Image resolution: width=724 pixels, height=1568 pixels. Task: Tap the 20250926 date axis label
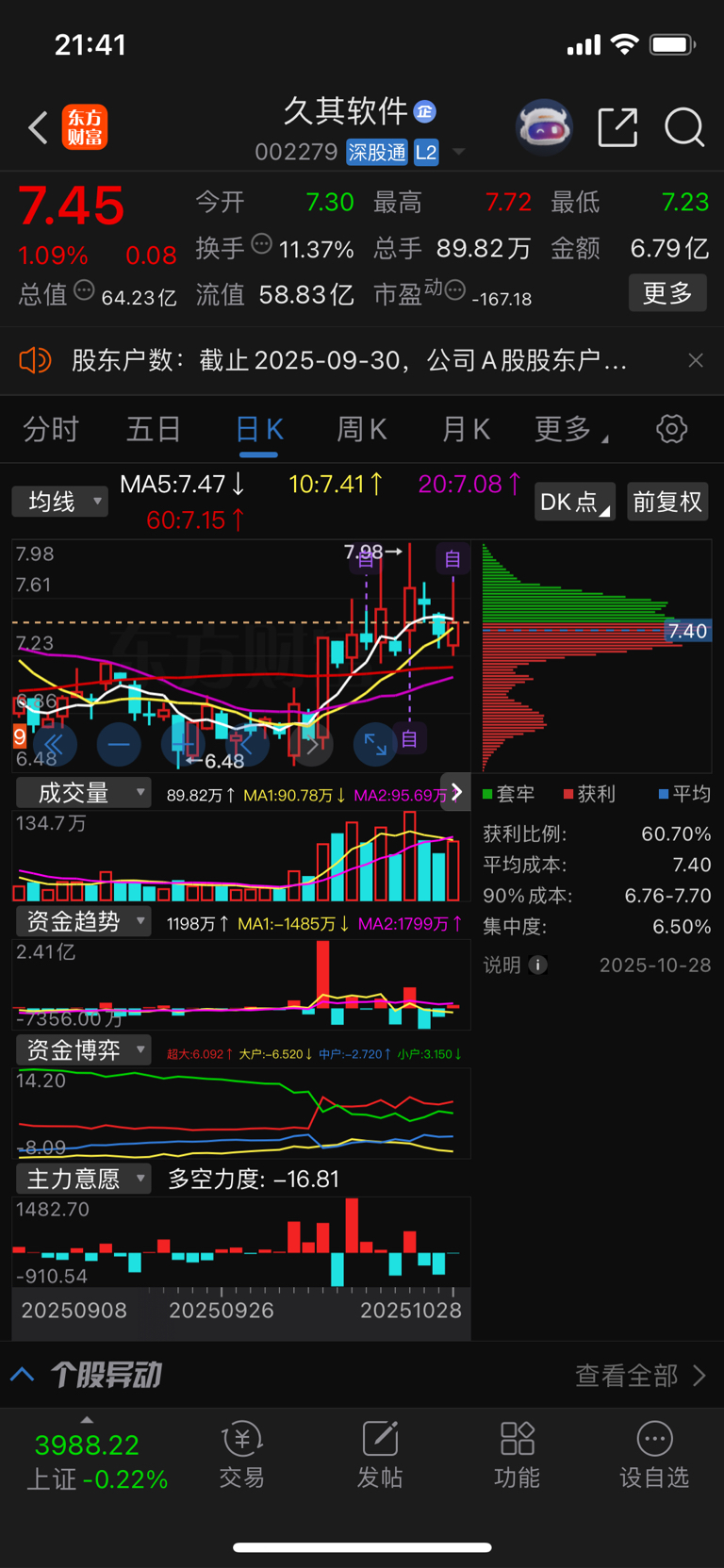coord(222,1311)
